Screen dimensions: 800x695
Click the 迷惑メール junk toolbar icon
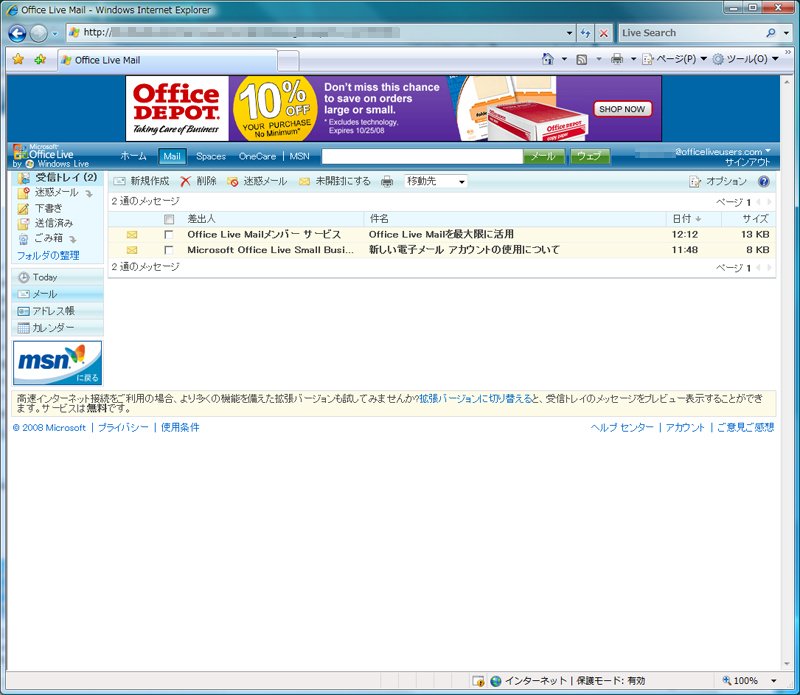pyautogui.click(x=233, y=182)
